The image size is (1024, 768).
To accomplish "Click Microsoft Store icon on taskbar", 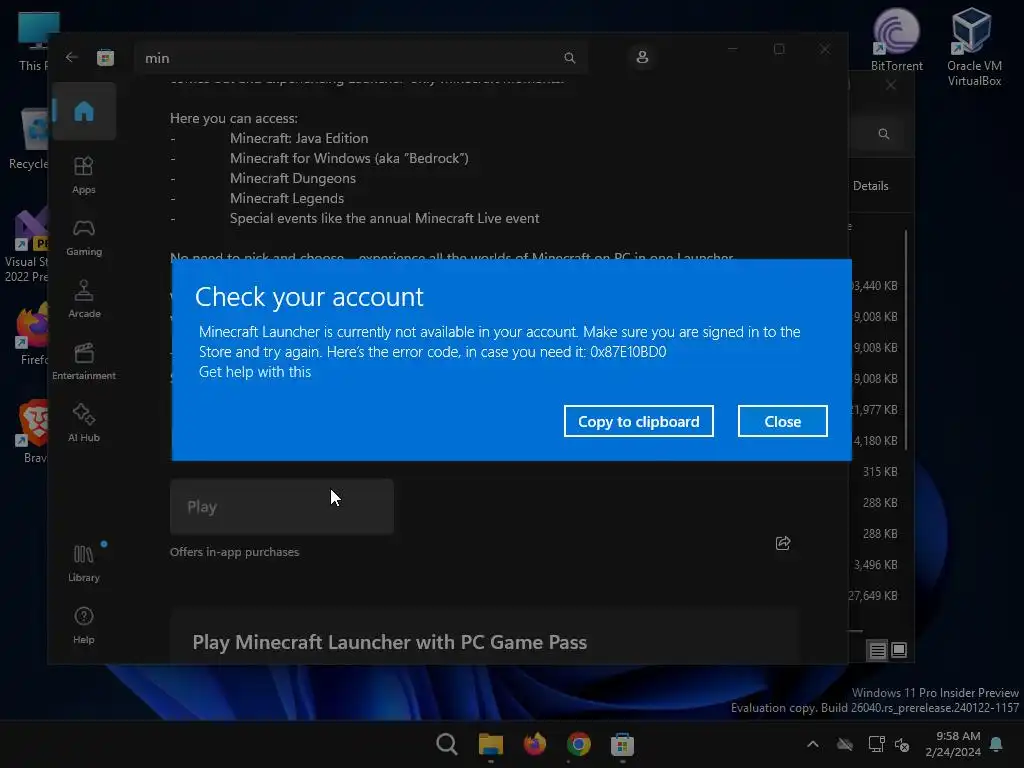I will 622,744.
